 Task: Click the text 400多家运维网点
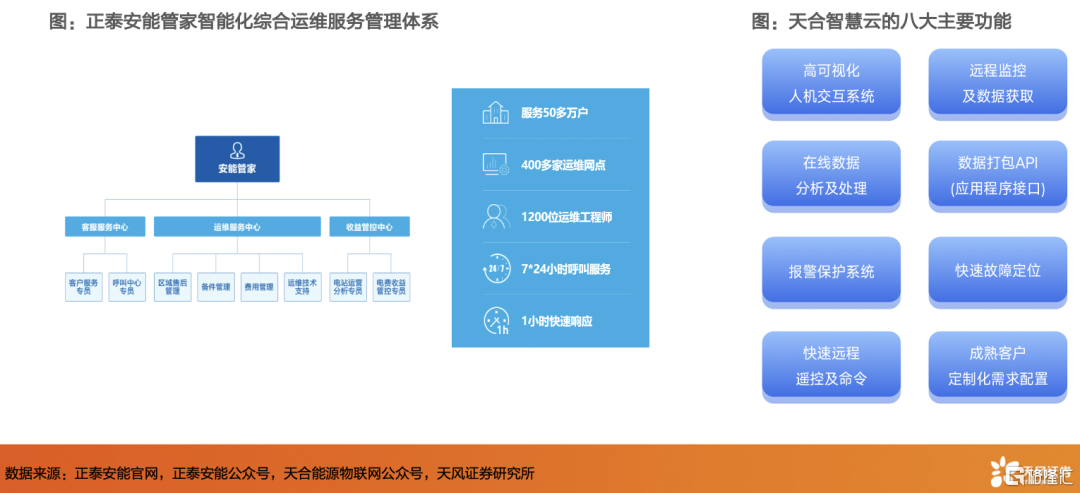pyautogui.click(x=563, y=165)
